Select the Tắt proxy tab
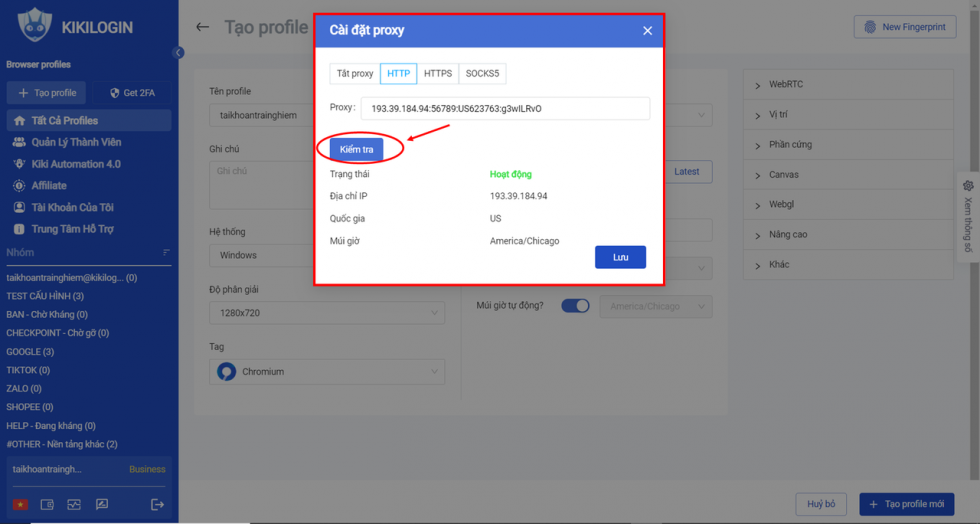Screen dimensions: 980x524 [355, 73]
